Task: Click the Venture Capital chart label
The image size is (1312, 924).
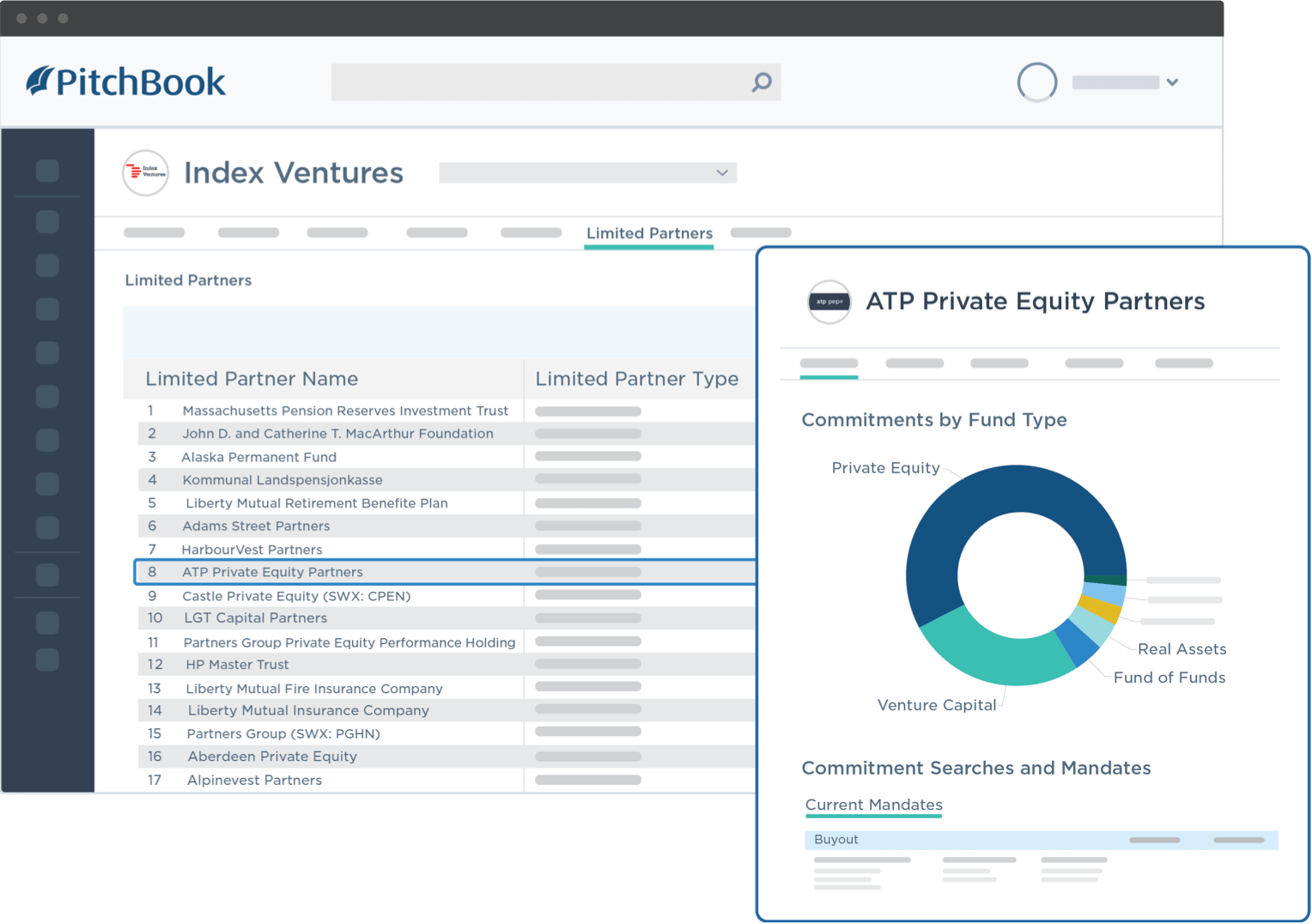Action: click(937, 705)
